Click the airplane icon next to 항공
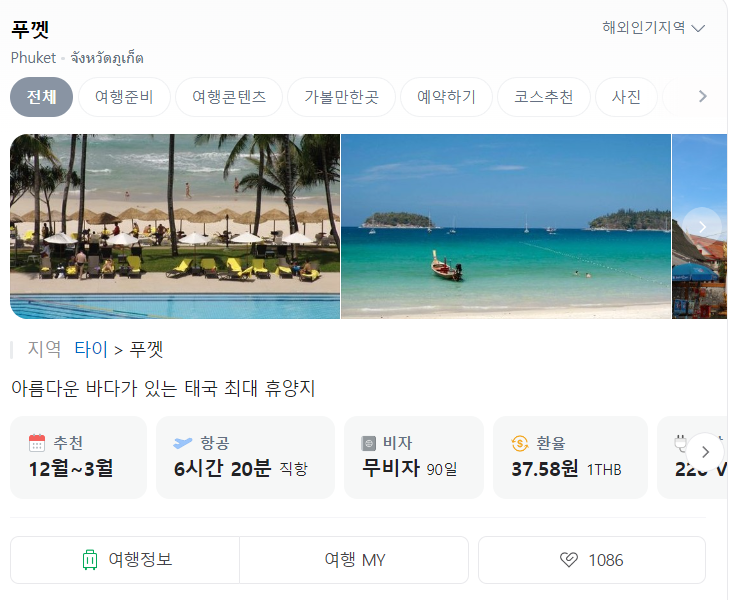The height and width of the screenshot is (600, 731). pos(182,443)
